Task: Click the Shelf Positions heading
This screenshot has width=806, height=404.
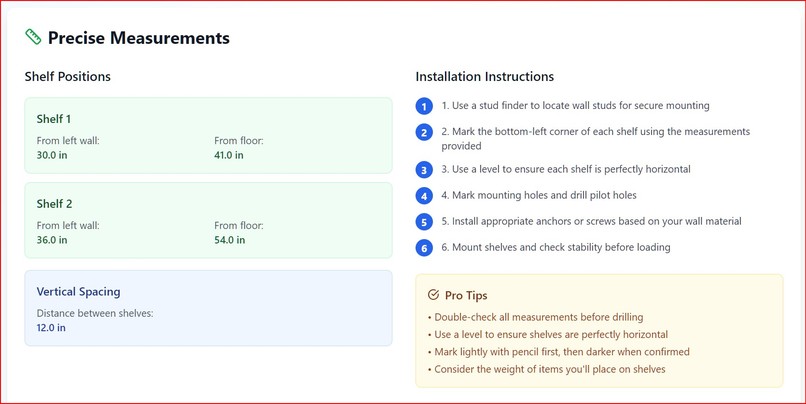Action: [x=68, y=77]
